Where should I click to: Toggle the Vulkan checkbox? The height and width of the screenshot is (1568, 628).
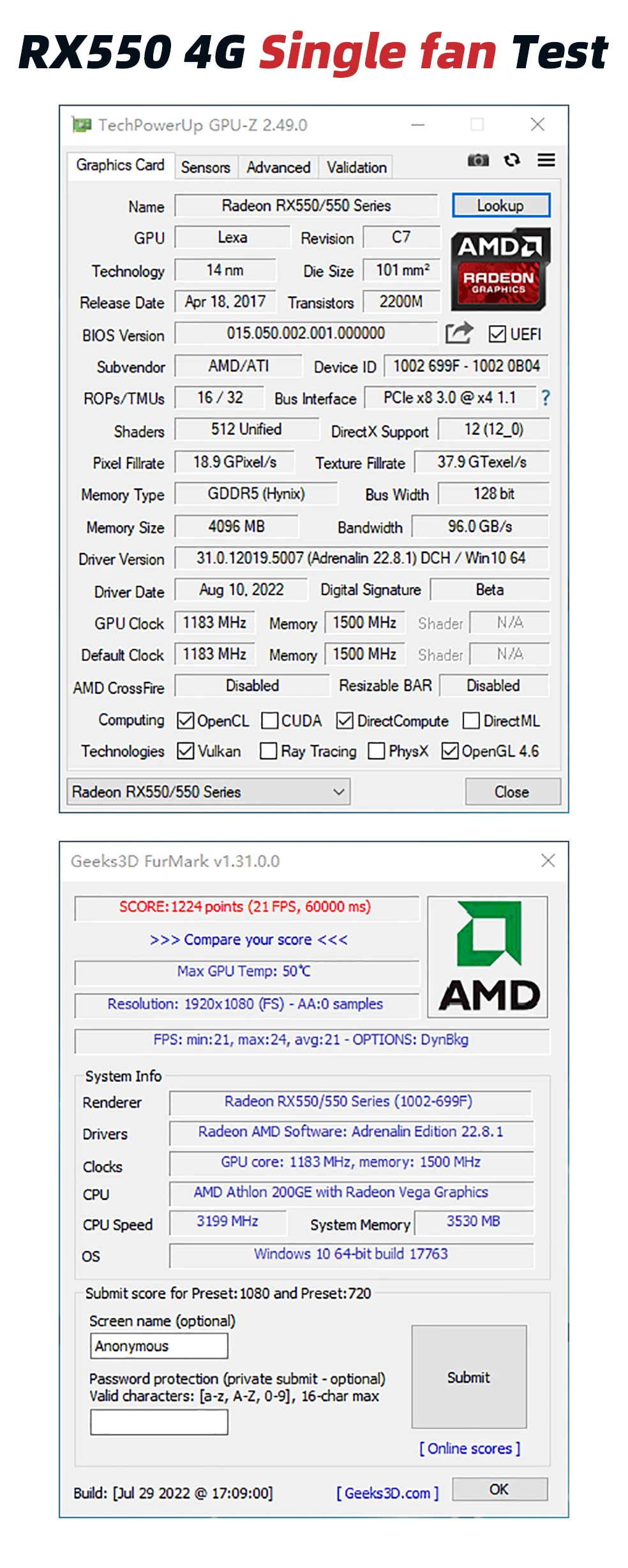(x=186, y=751)
